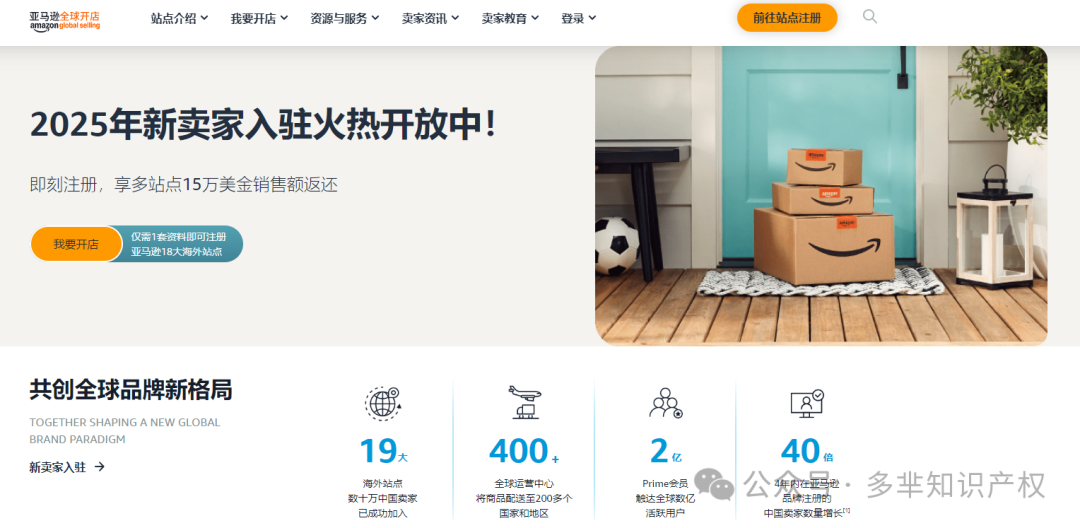Click the Prime members people icon
Viewport: 1080px width, 528px height.
pos(665,403)
